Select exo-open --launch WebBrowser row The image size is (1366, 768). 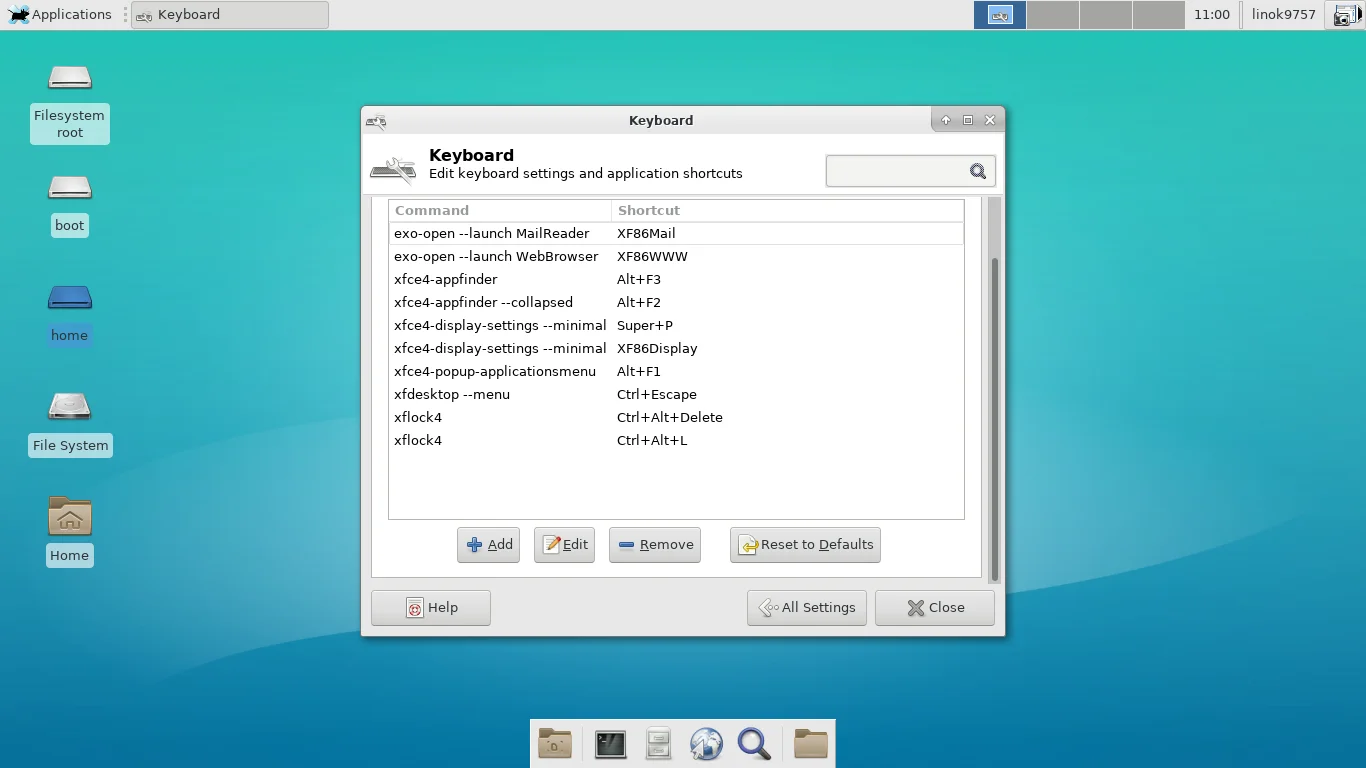(676, 256)
